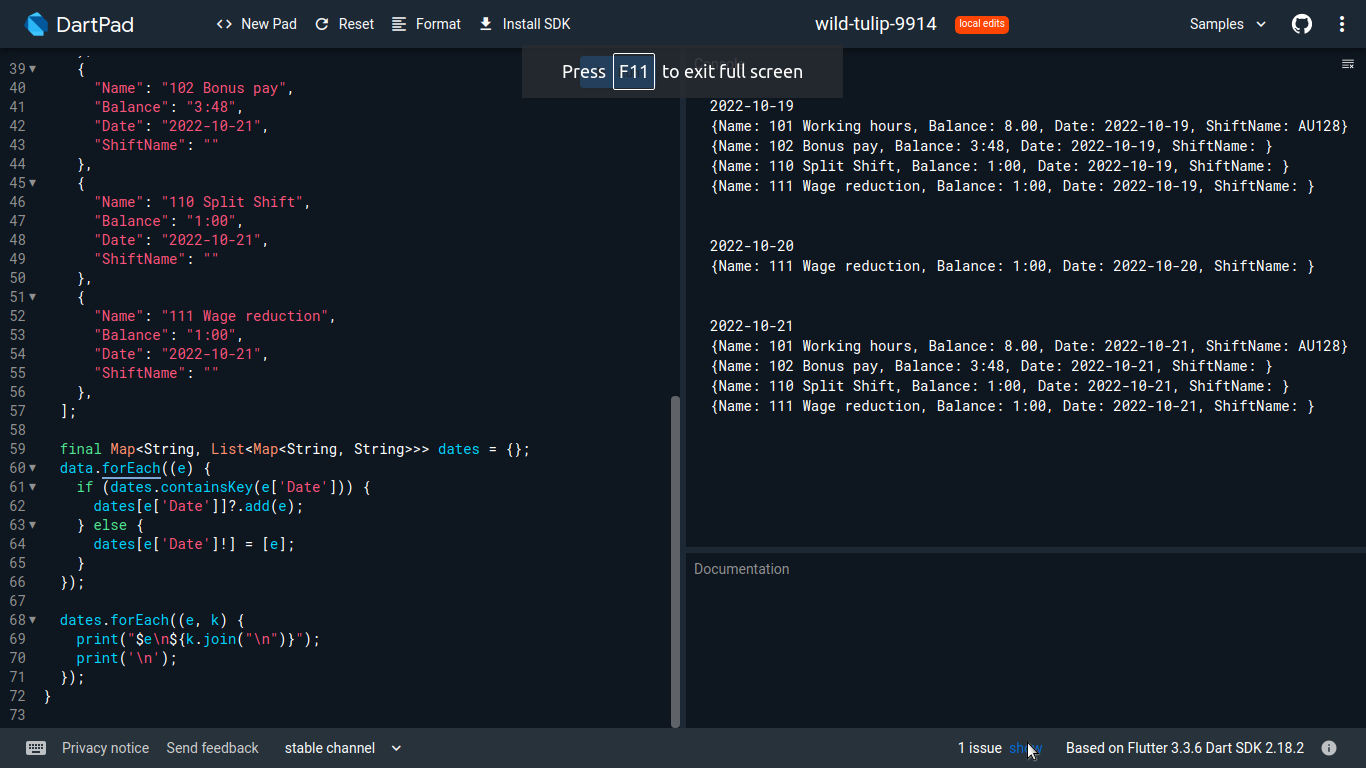The height and width of the screenshot is (768, 1366).
Task: Click the keyboard shortcuts icon
Action: click(36, 748)
